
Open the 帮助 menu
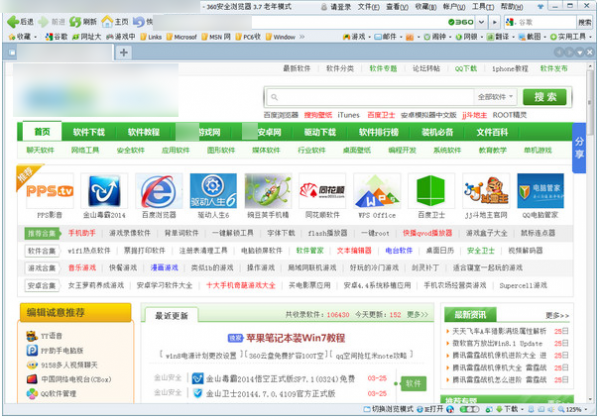512,7
